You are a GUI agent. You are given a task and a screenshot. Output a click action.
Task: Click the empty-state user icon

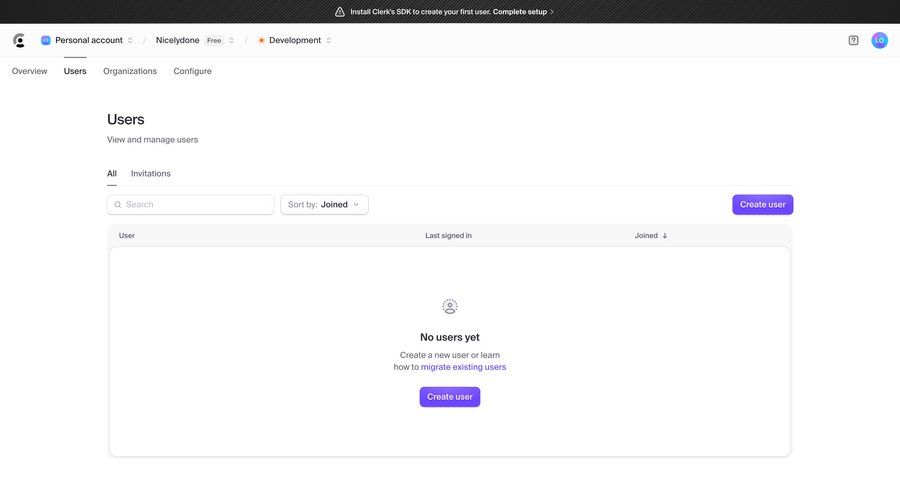click(450, 307)
